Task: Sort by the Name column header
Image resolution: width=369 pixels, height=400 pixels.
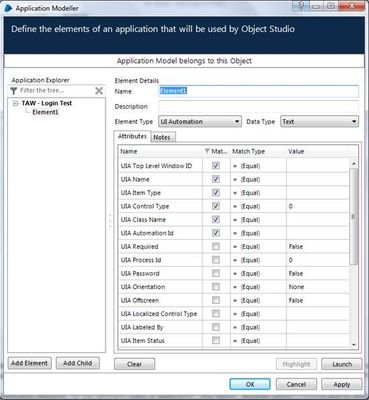Action: pos(160,151)
